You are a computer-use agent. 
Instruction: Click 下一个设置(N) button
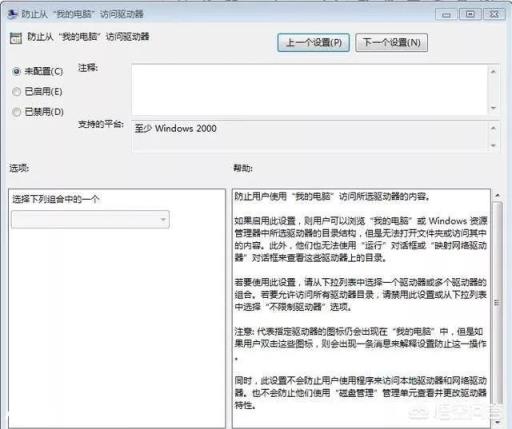391,43
